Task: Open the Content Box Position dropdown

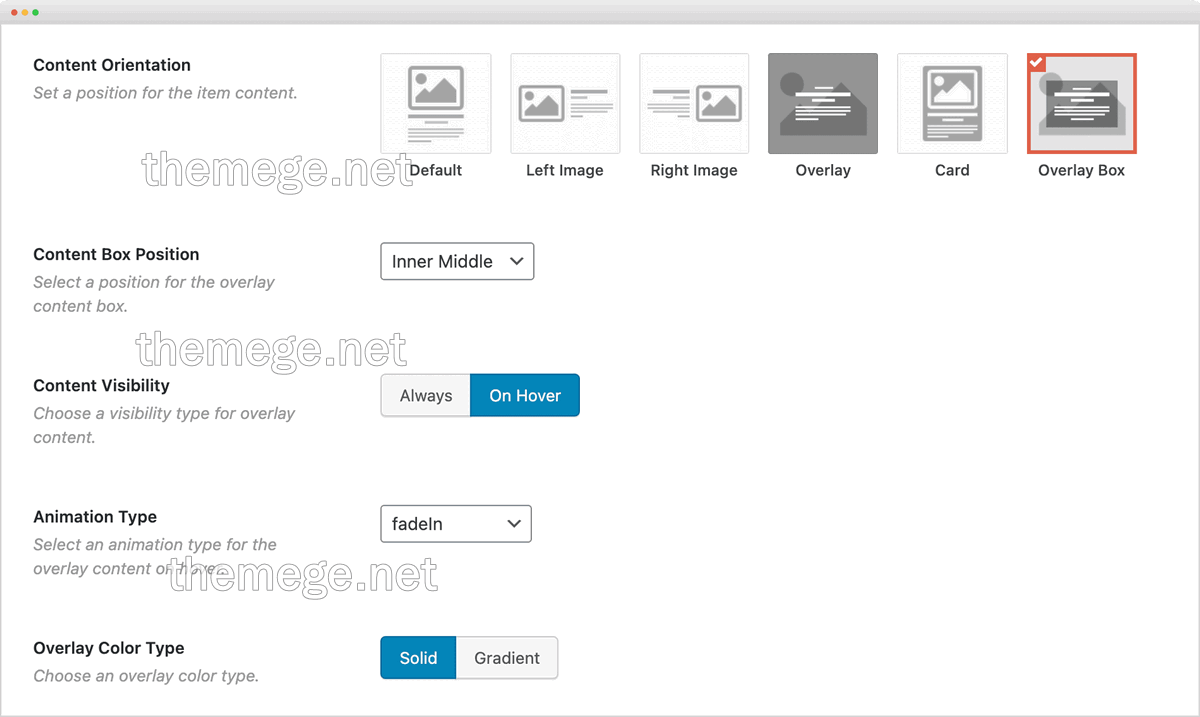Action: (x=457, y=261)
